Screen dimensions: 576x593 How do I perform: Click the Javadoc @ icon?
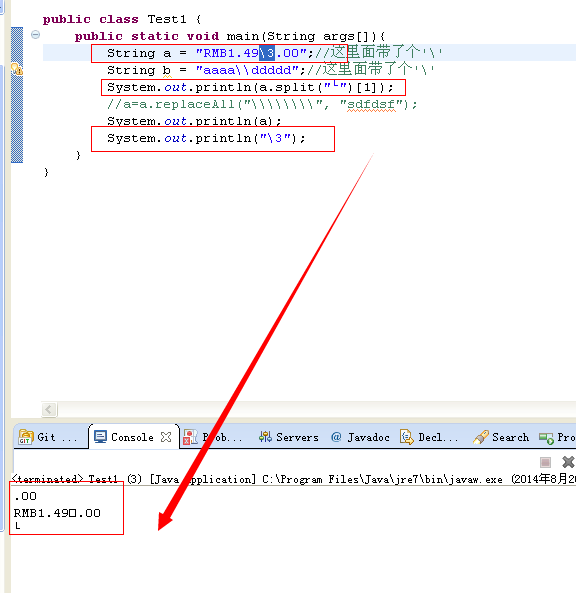tap(336, 437)
